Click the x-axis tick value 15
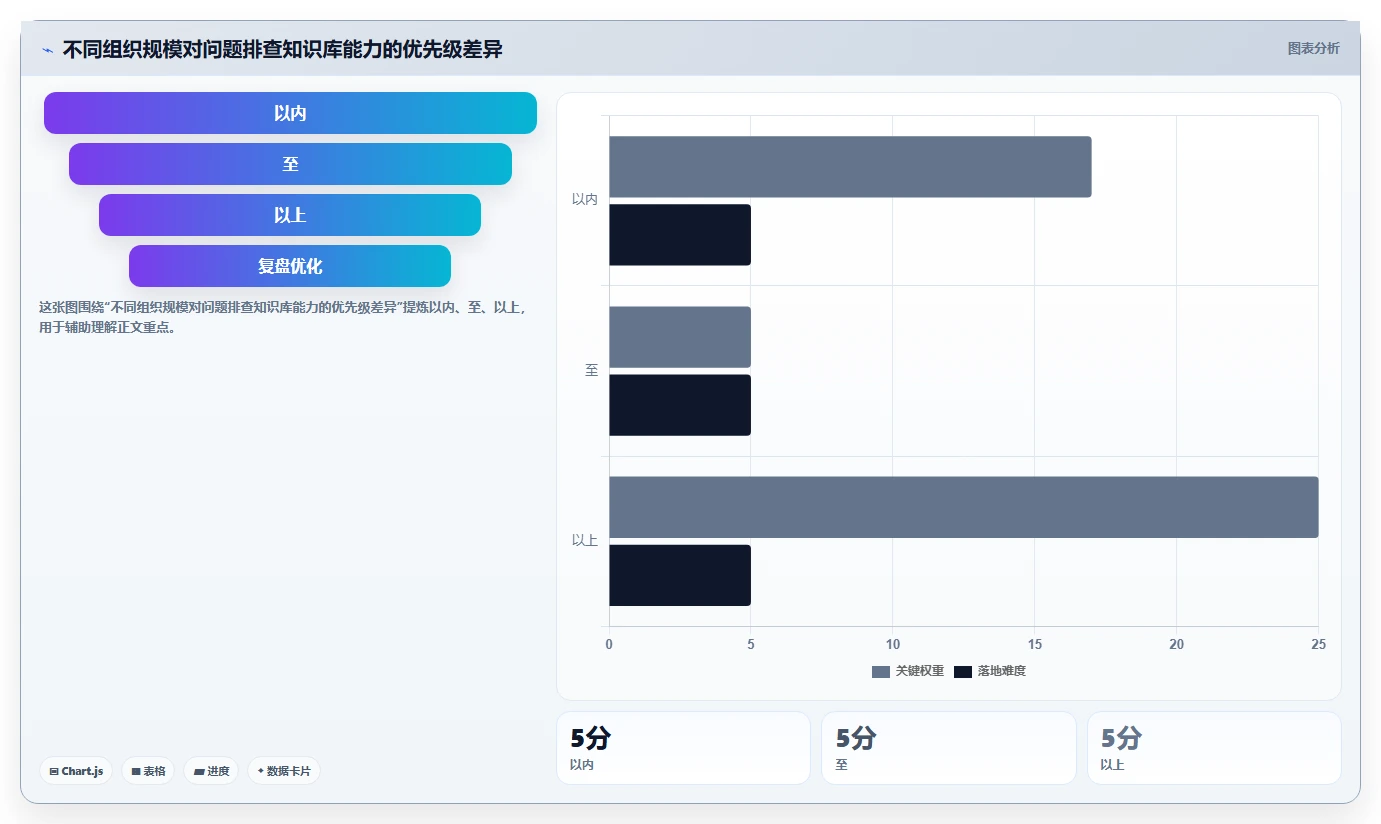Image resolution: width=1381 pixels, height=824 pixels. click(1035, 645)
